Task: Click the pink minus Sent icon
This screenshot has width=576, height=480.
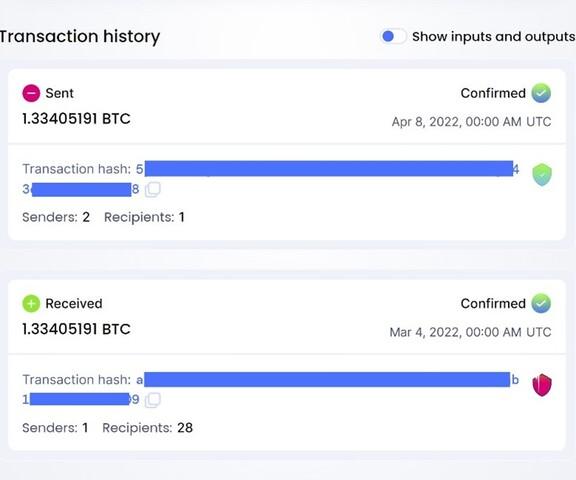Action: tap(31, 93)
